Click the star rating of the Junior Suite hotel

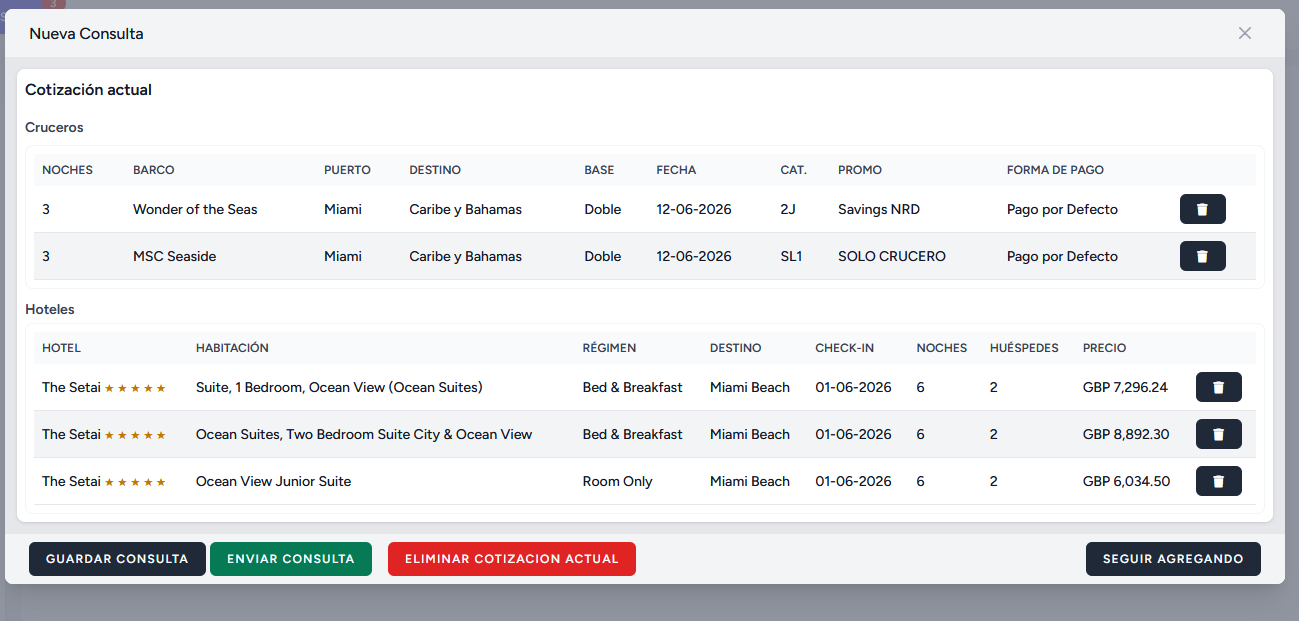point(135,482)
